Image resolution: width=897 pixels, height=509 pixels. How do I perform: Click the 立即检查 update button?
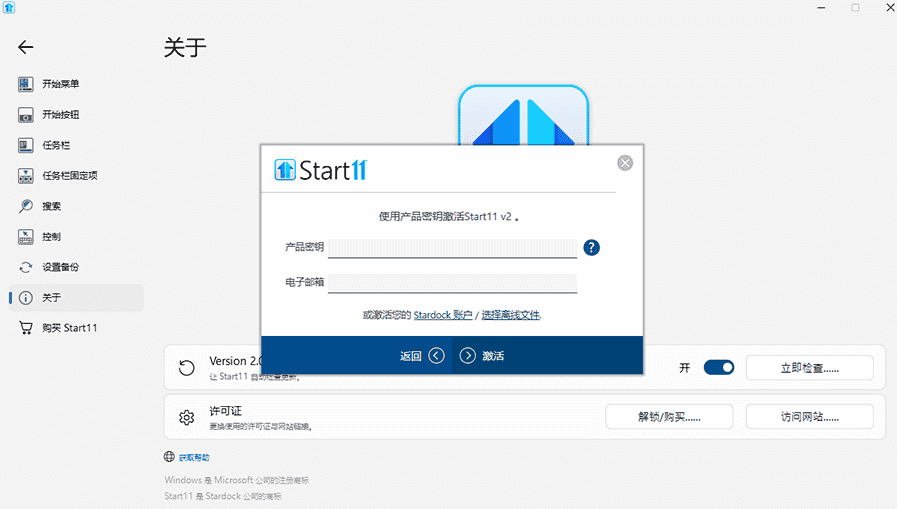(809, 368)
